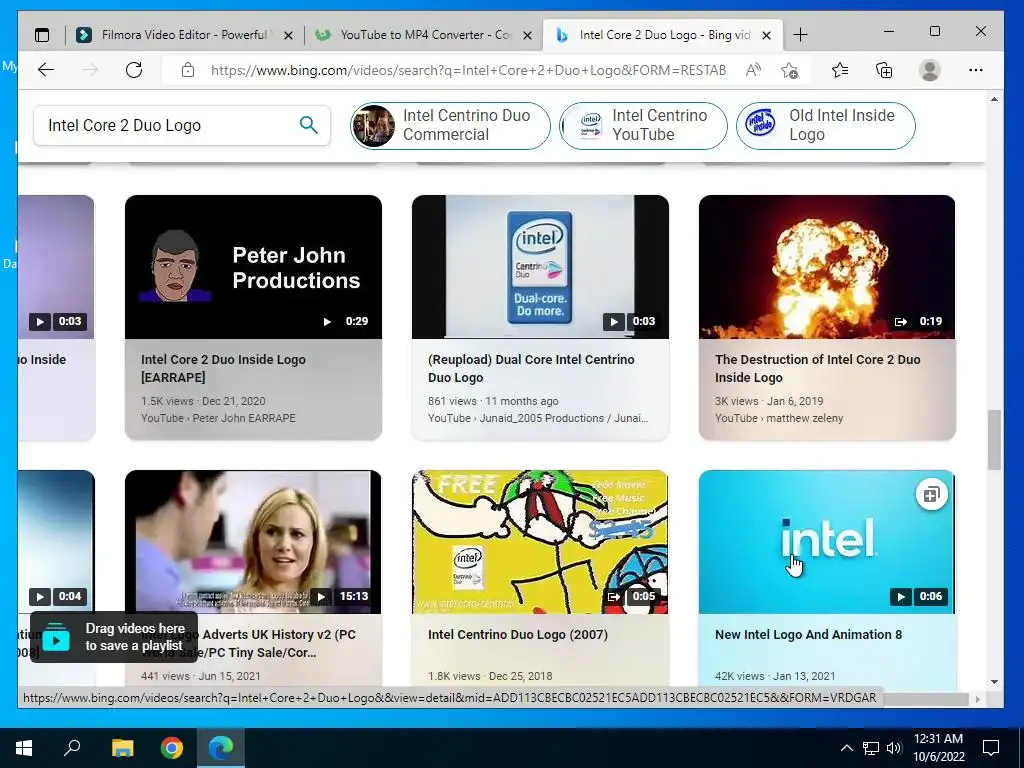Viewport: 1024px width, 768px height.
Task: Open a new browser tab
Action: (800, 35)
